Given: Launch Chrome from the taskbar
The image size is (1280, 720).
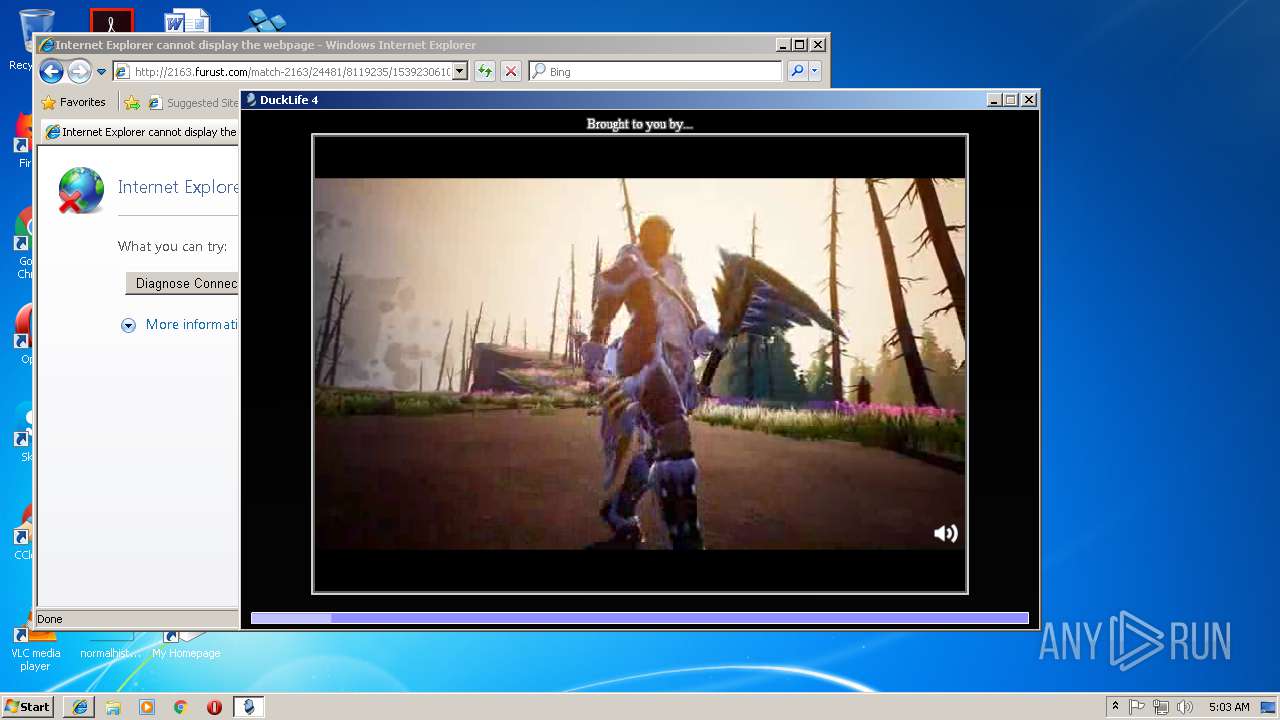Looking at the screenshot, I should [x=181, y=707].
